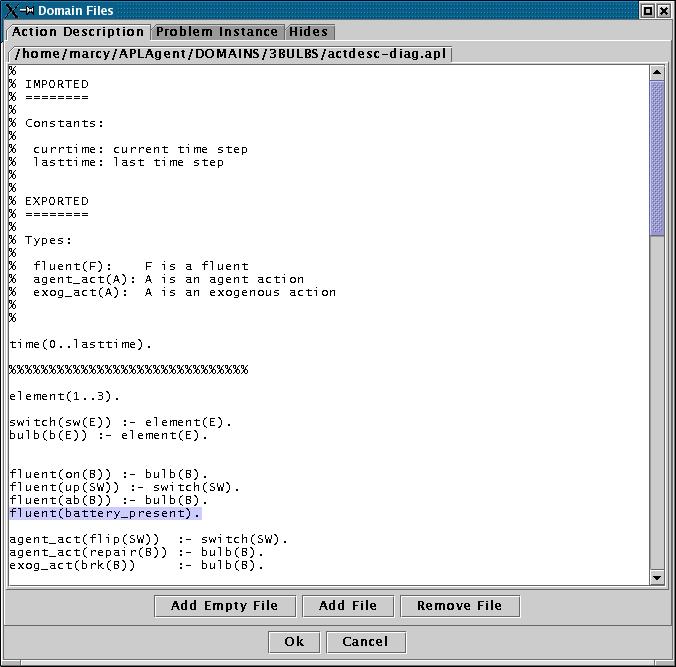Close the Domain Files window
Screen dimensions: 676x667
(665, 10)
